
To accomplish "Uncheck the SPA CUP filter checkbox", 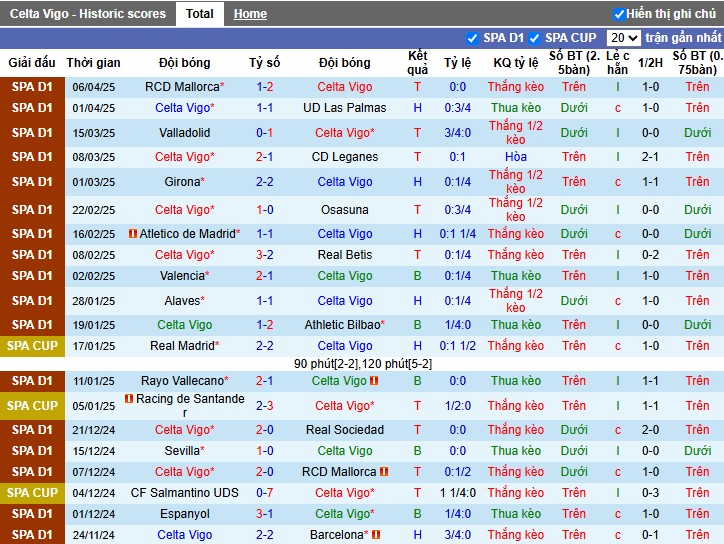I will tap(534, 38).
